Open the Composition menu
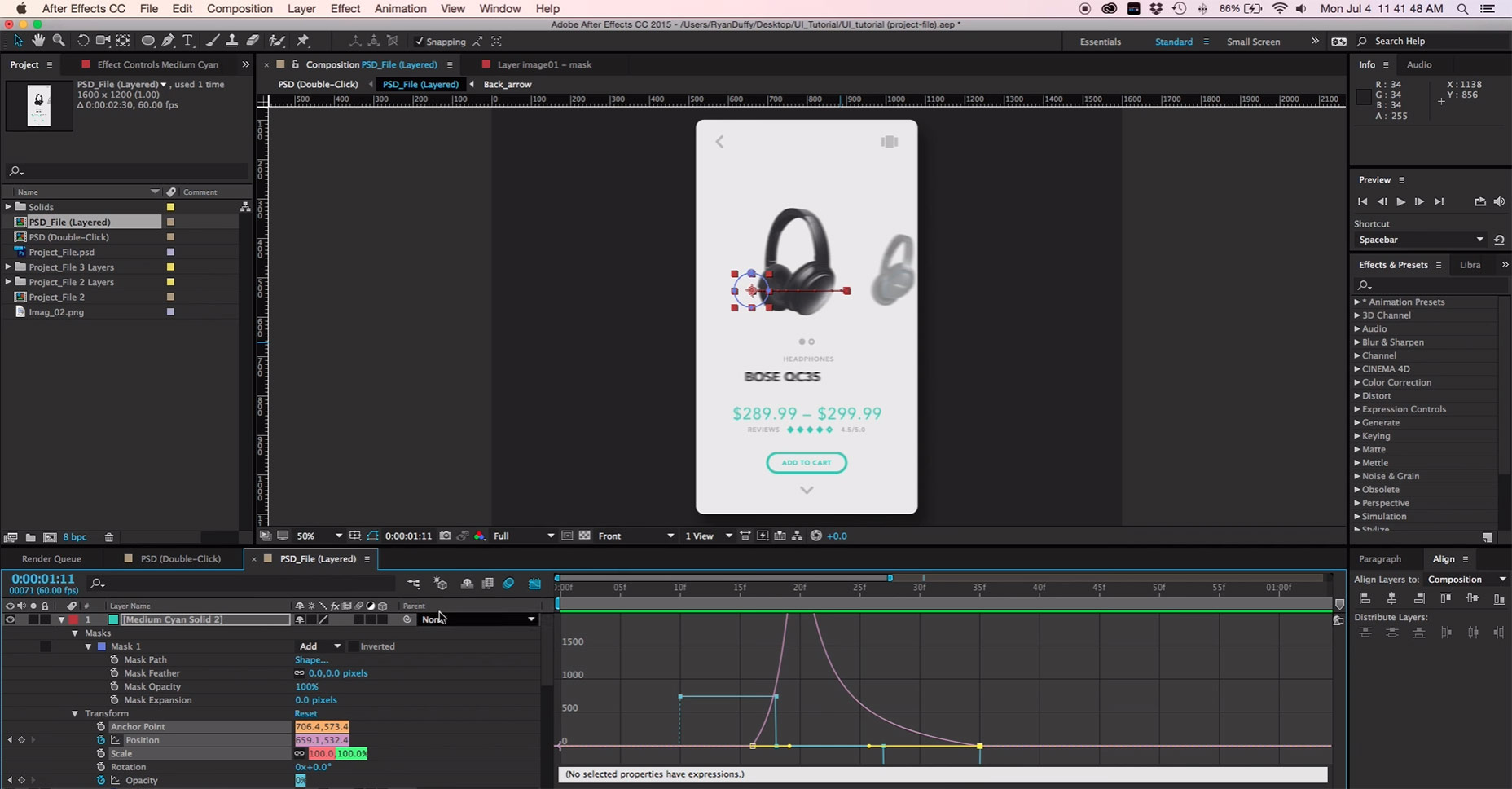1512x789 pixels. tap(239, 9)
